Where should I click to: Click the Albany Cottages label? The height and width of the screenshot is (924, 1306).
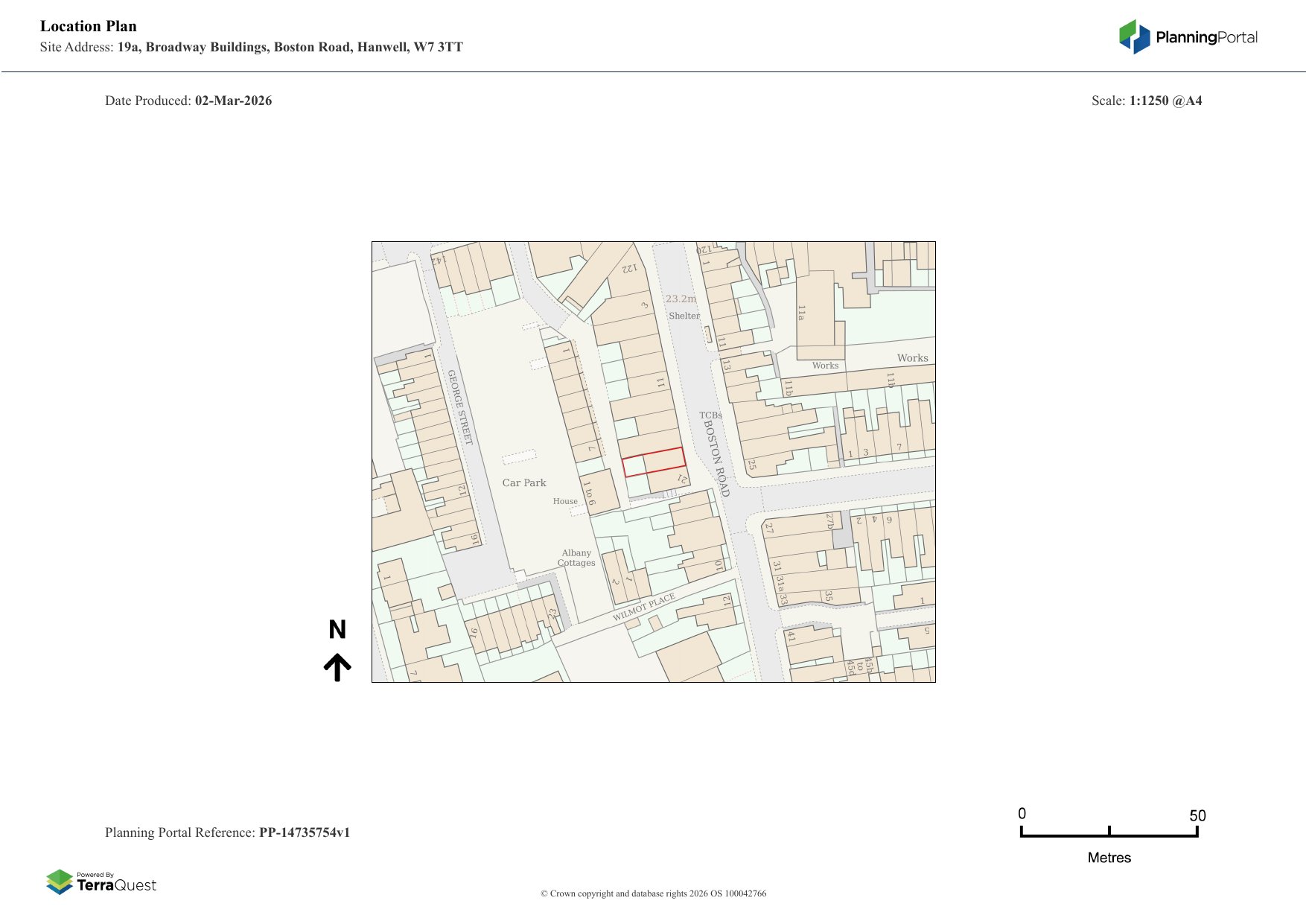[x=576, y=558]
